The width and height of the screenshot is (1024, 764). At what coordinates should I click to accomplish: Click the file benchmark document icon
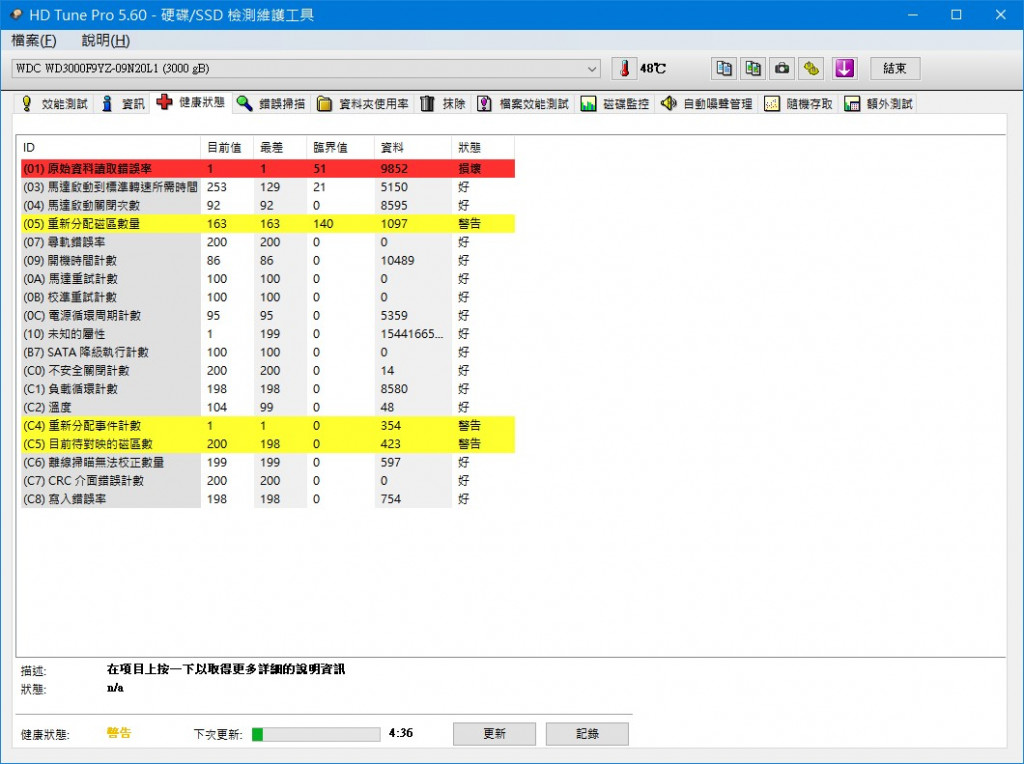coord(484,104)
